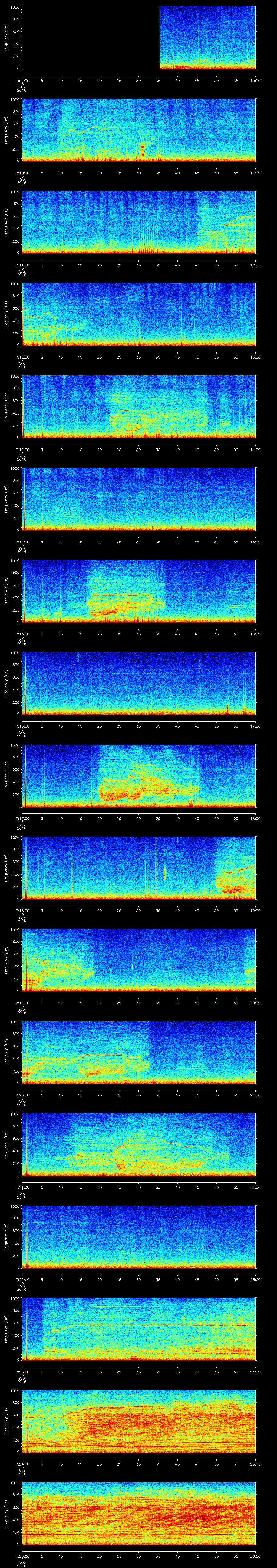
Task: Click the '7:18:00' time axis label
Action: pos(22,910)
